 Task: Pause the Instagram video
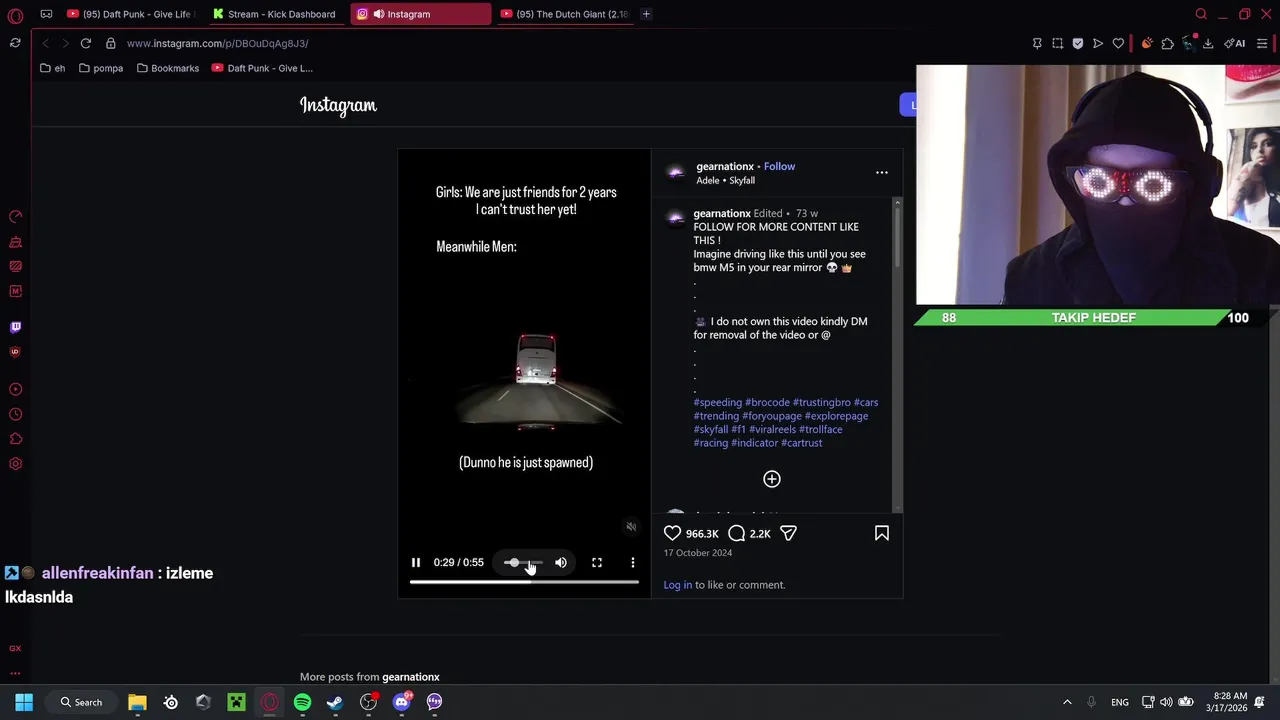(416, 562)
